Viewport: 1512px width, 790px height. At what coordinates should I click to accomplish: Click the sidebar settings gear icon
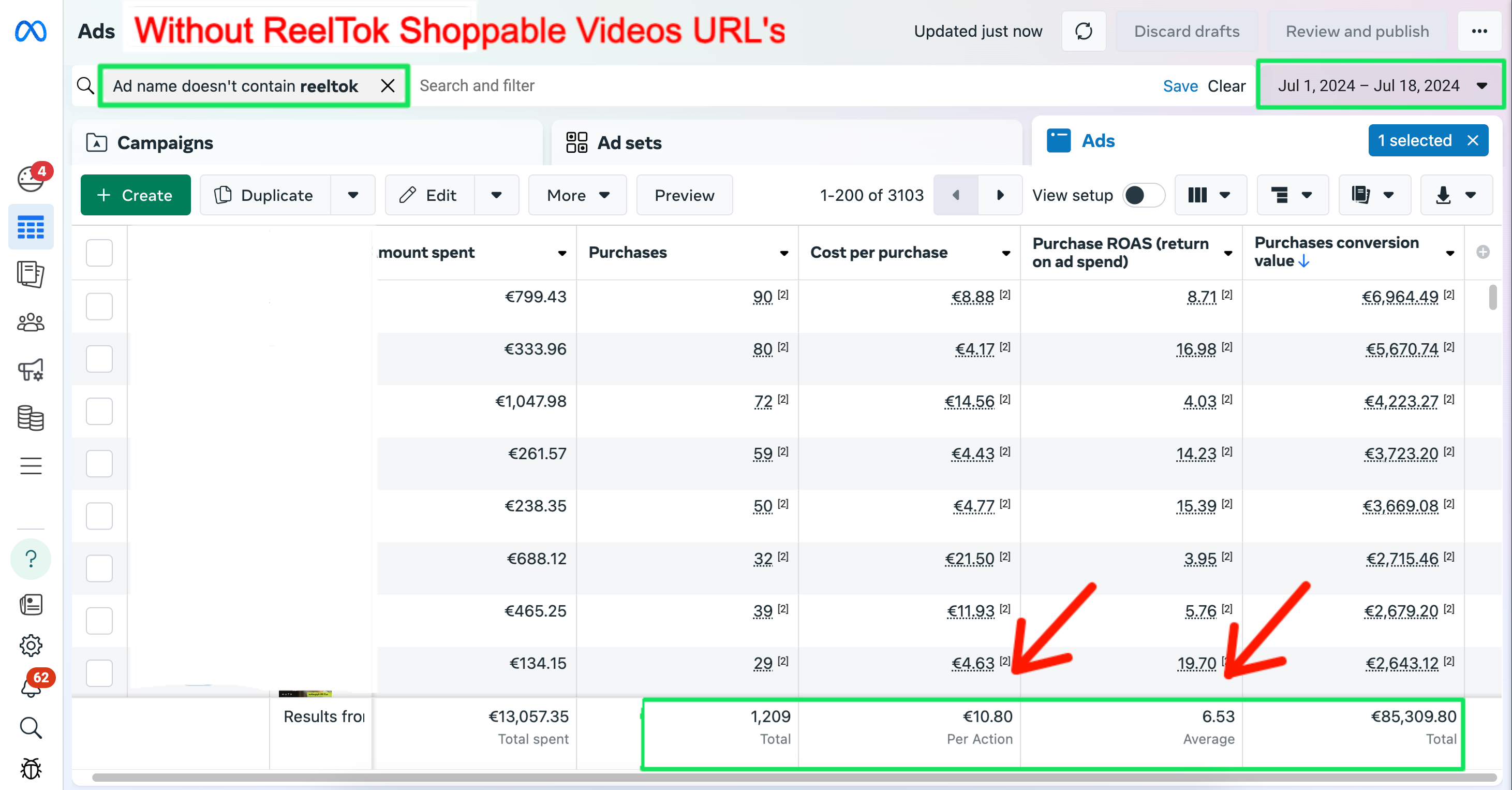(31, 646)
